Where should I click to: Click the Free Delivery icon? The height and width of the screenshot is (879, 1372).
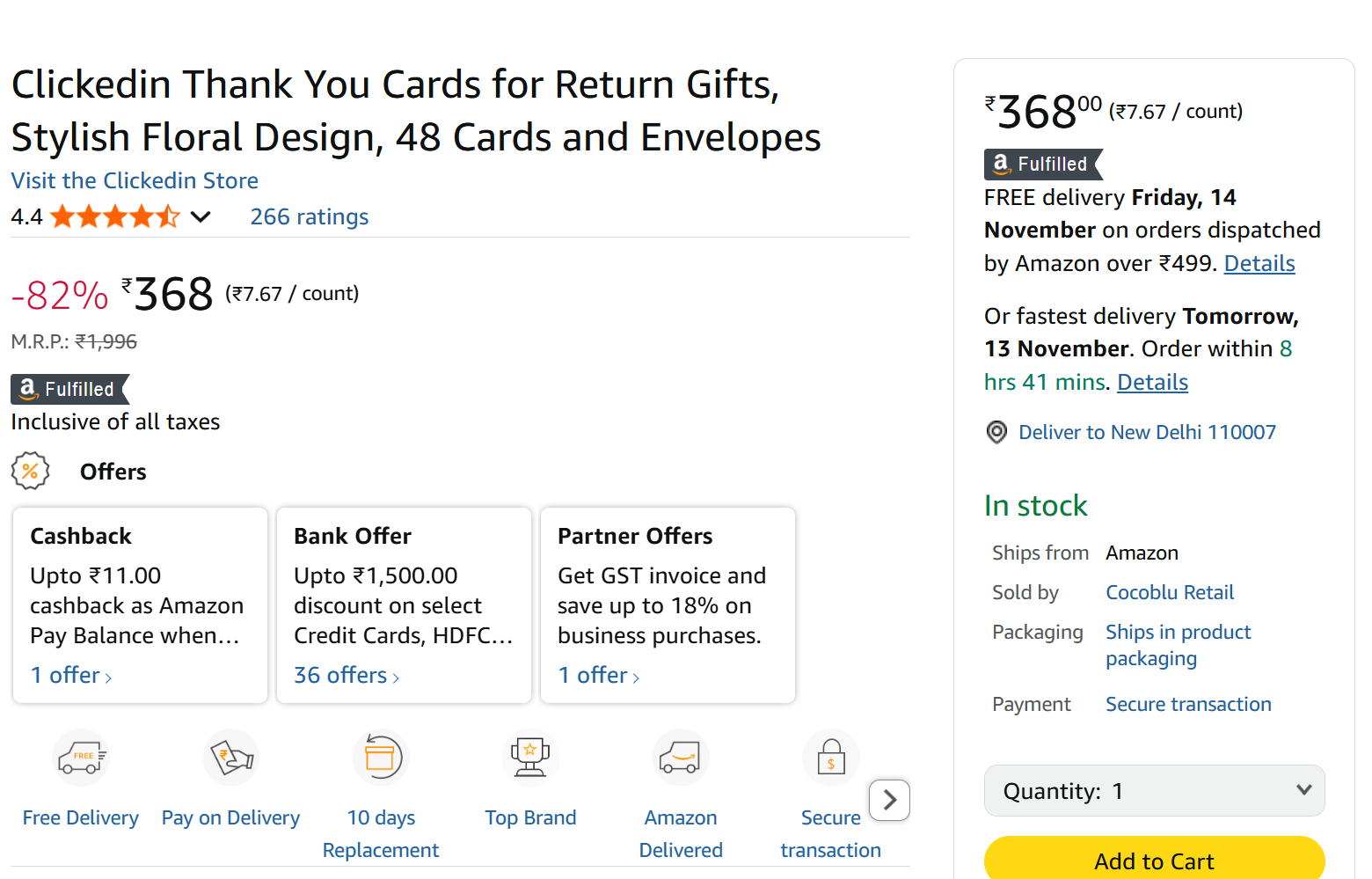point(80,757)
